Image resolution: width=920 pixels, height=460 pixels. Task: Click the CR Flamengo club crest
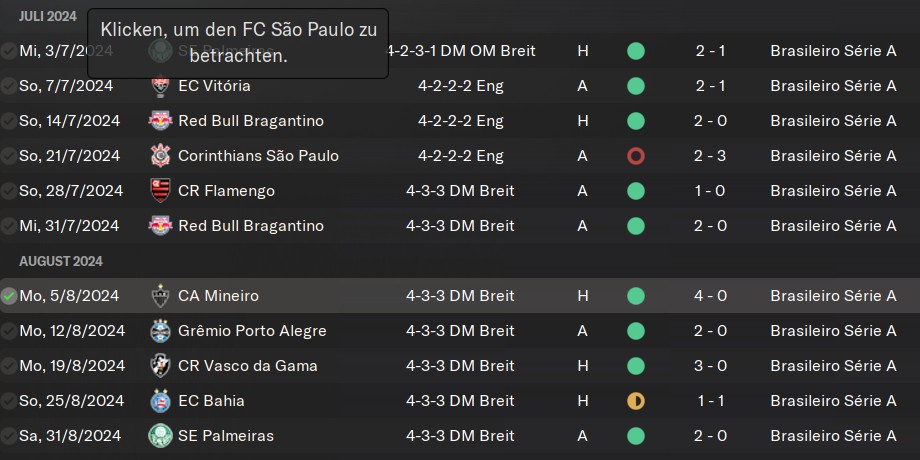click(x=160, y=191)
